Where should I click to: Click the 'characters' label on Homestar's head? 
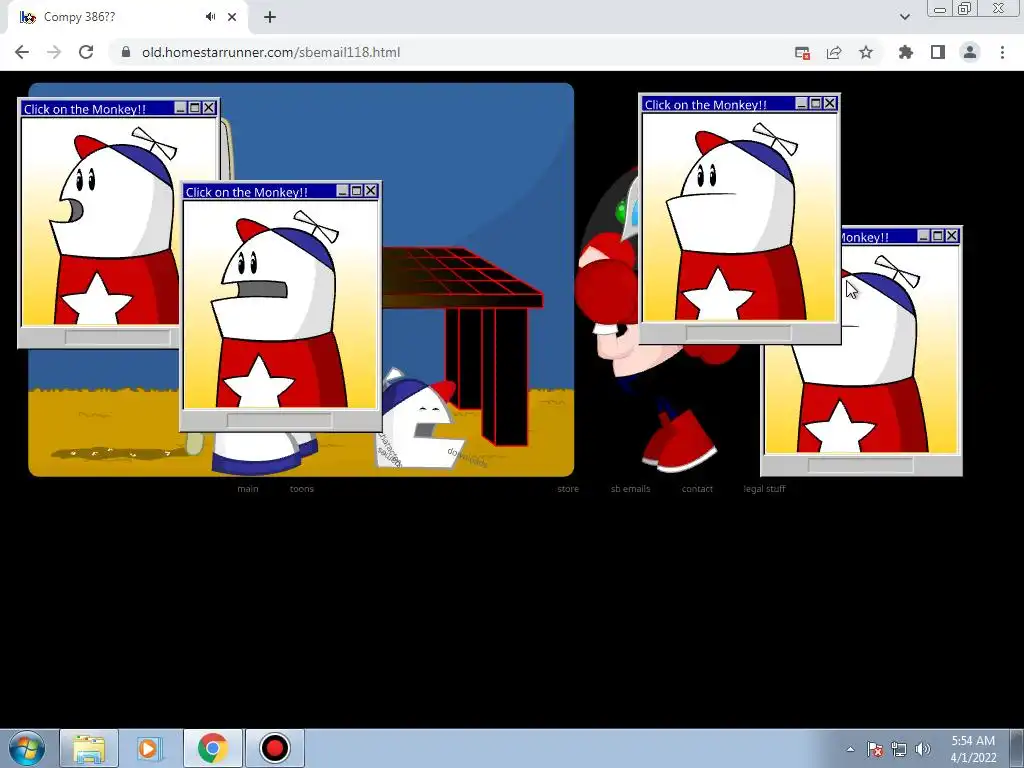coord(388,449)
